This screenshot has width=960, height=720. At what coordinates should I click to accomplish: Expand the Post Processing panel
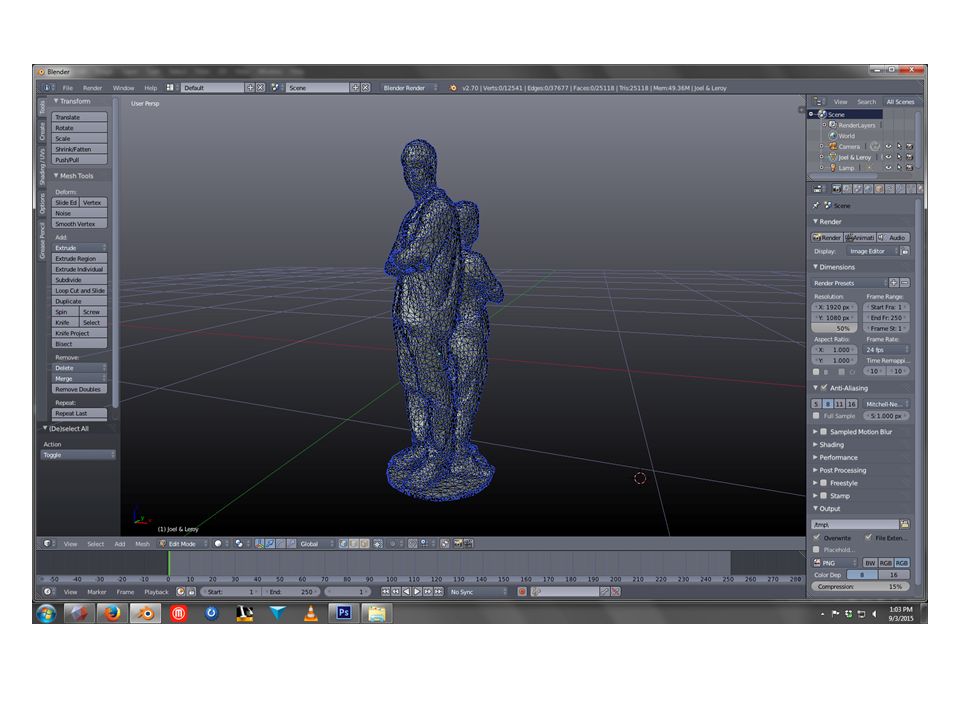[842, 470]
